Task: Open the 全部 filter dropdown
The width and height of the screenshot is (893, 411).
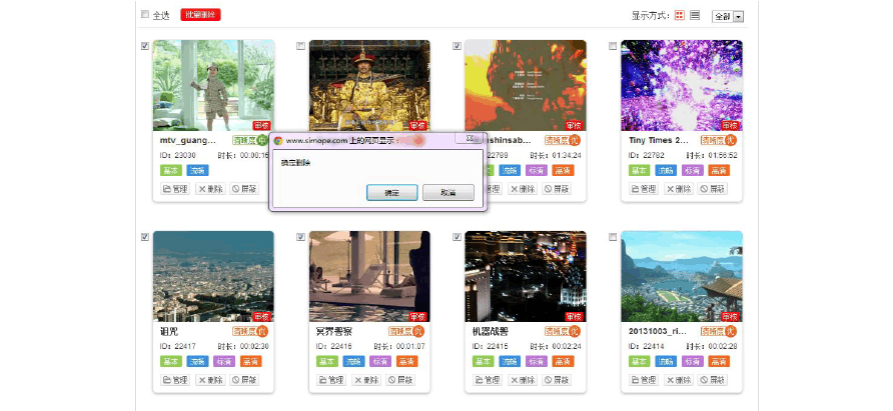Action: [x=728, y=16]
